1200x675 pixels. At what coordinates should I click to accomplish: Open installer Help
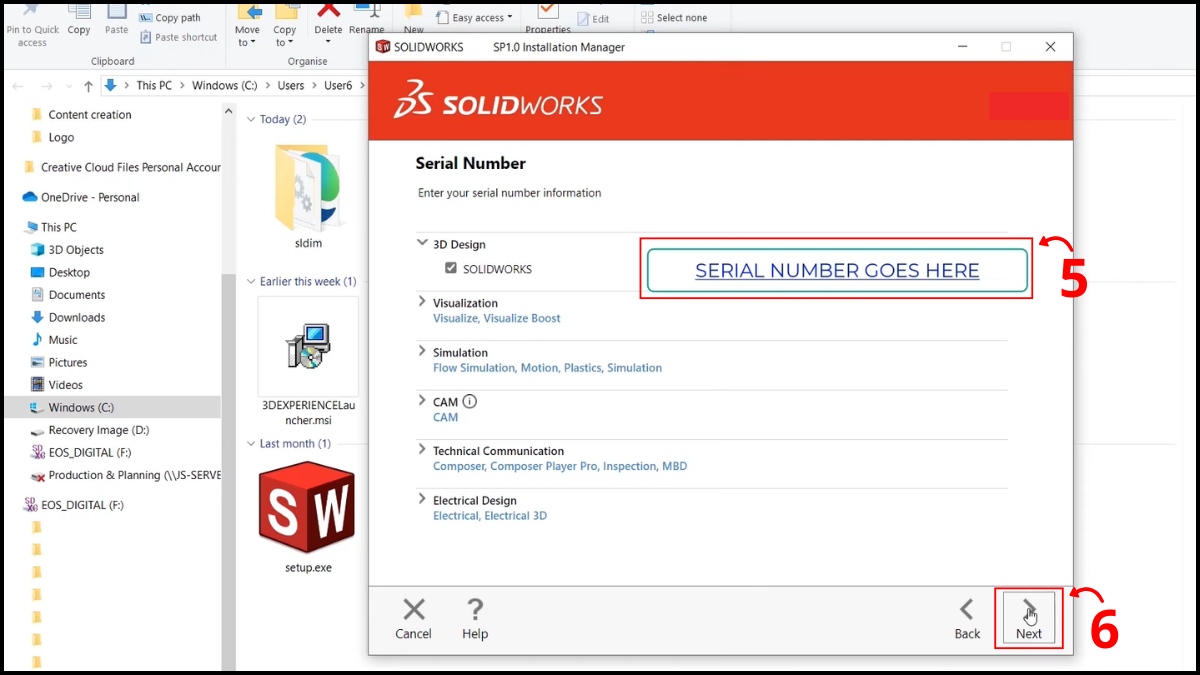[475, 618]
